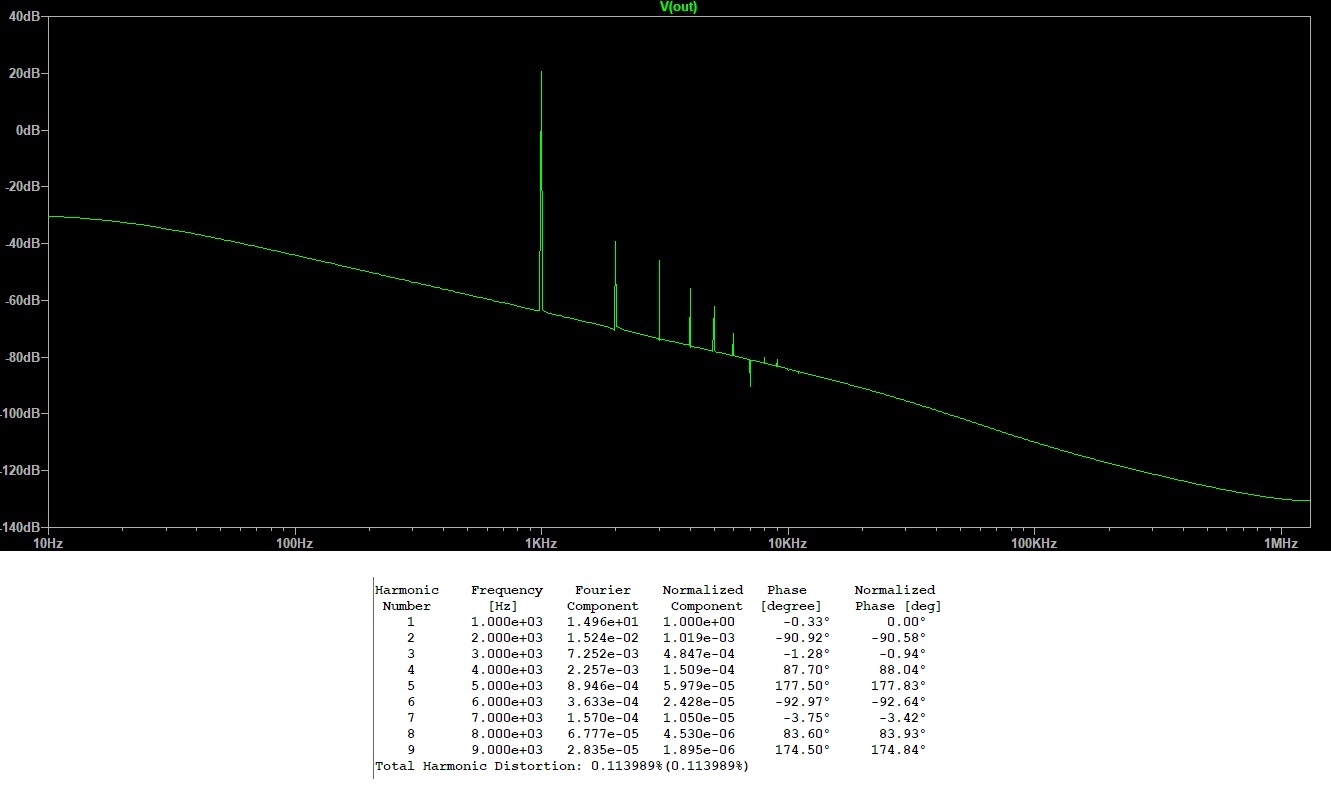Click the 1KHz fundamental peak on the plot
This screenshot has height=791, width=1331.
point(541,190)
